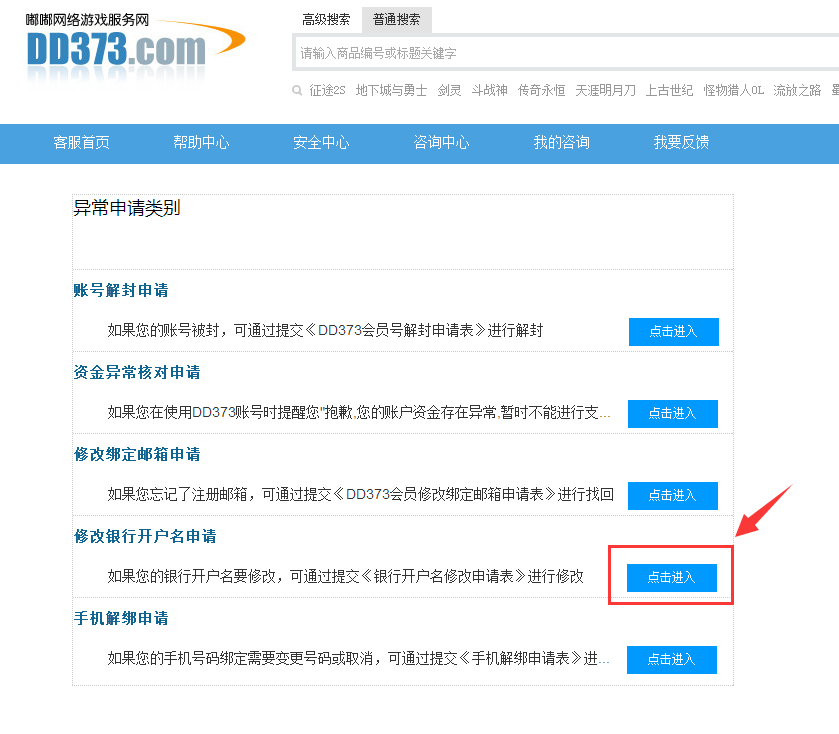
Task: Click the 资金异常核对申请 heading
Action: (137, 372)
